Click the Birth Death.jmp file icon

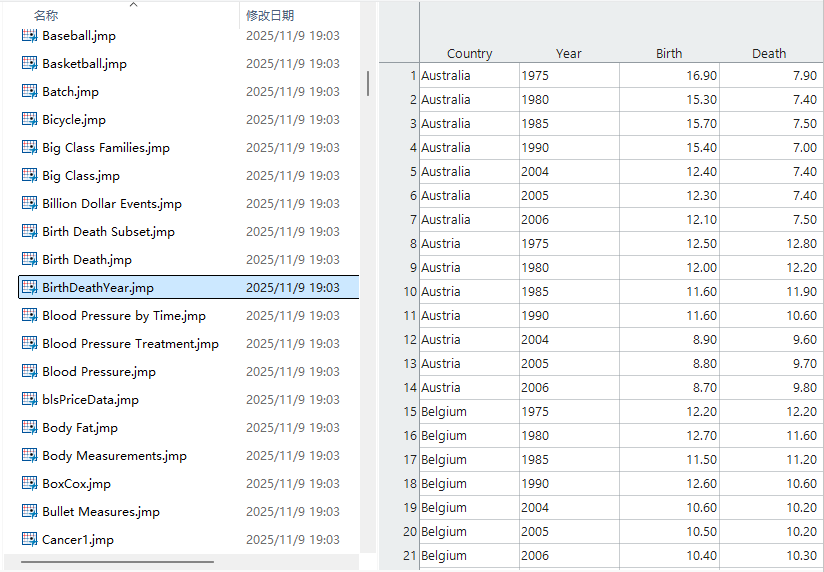tap(29, 260)
